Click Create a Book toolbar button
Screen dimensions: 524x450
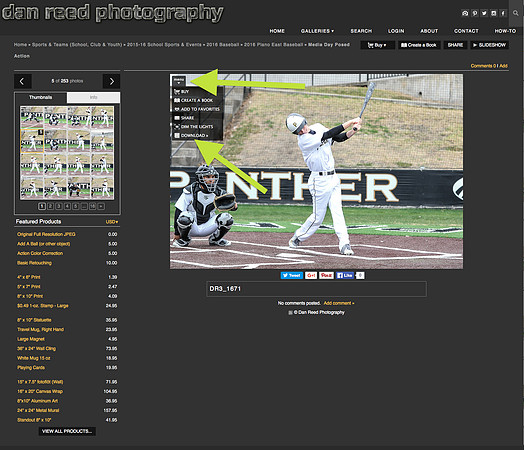[x=419, y=45]
